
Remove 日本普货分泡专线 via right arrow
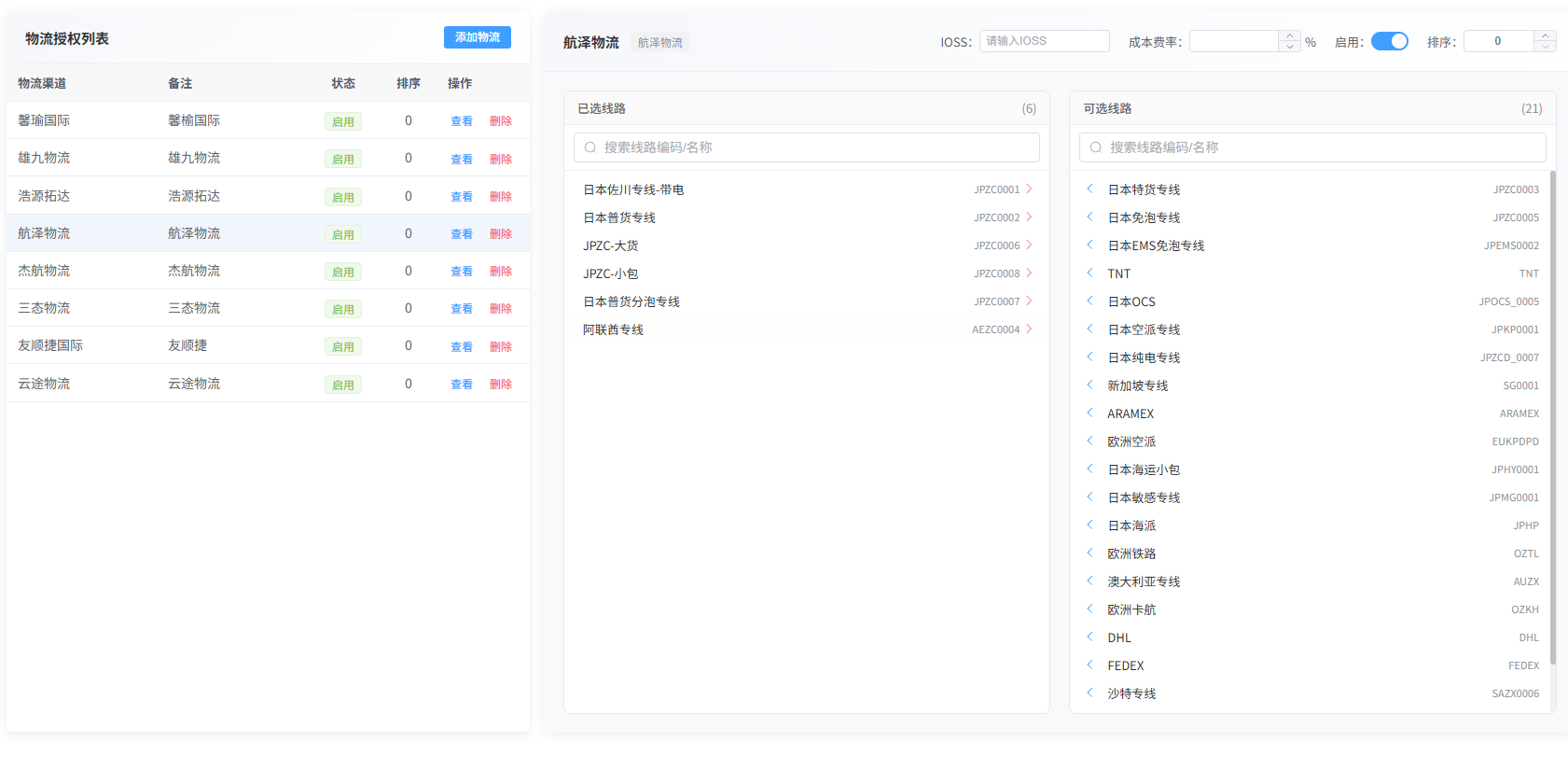[1029, 301]
